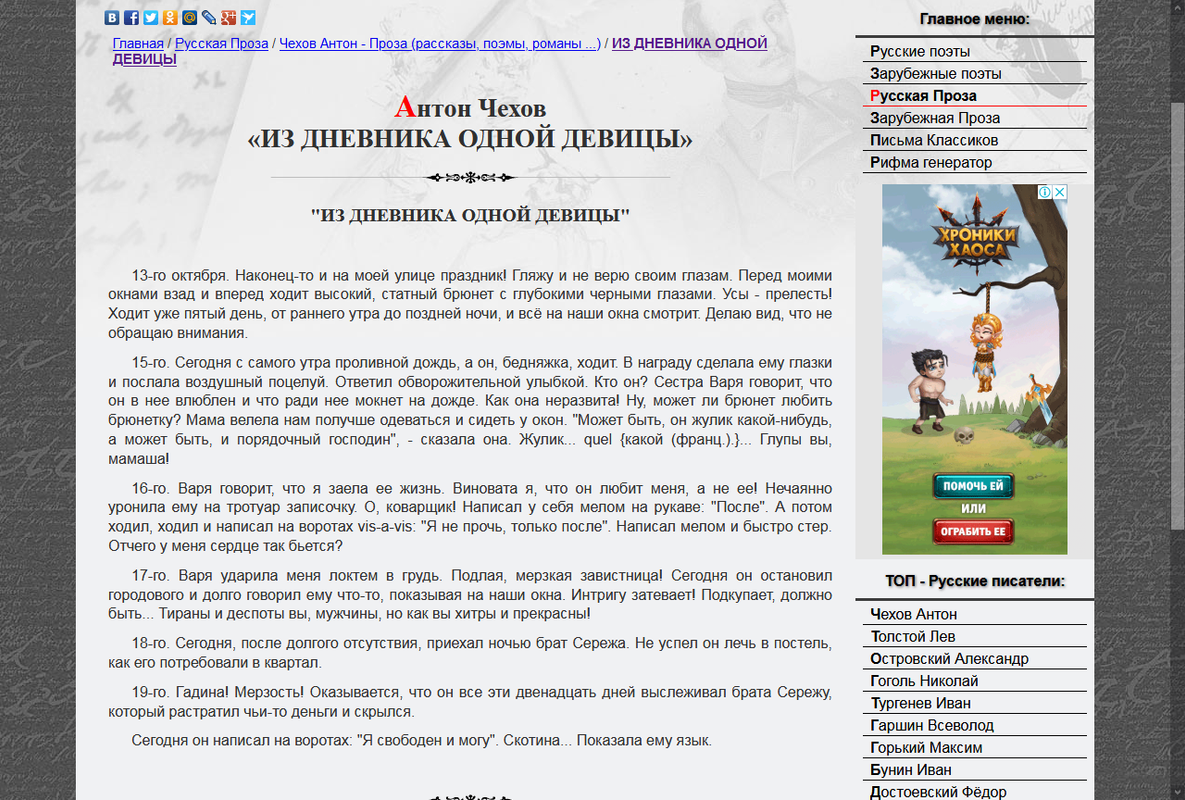The height and width of the screenshot is (800, 1185).
Task: Open Чехов Антон - Проза breadcrumb link
Action: (440, 44)
